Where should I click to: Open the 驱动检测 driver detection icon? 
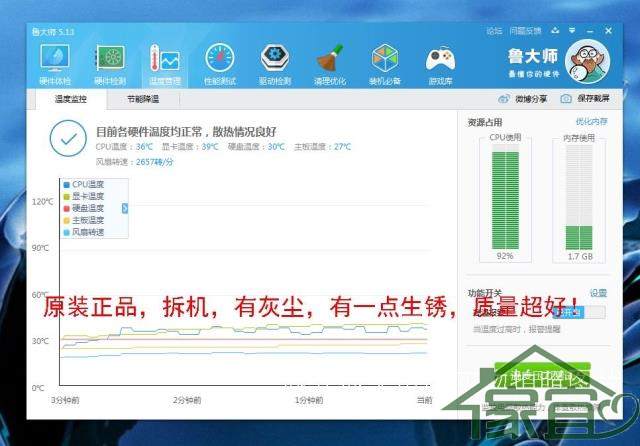tap(275, 64)
